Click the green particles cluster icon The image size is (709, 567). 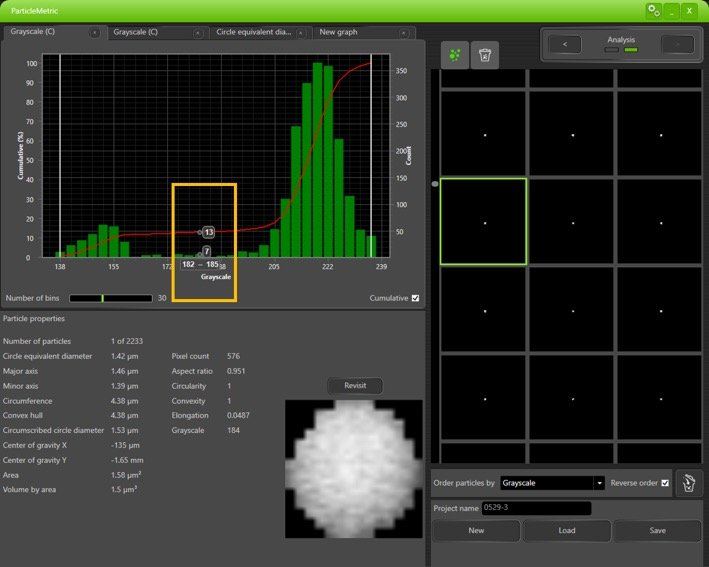coord(455,56)
